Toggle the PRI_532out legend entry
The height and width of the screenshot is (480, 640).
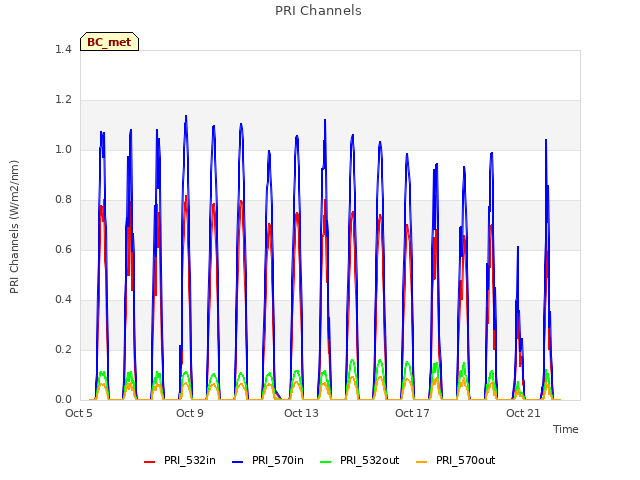360,460
